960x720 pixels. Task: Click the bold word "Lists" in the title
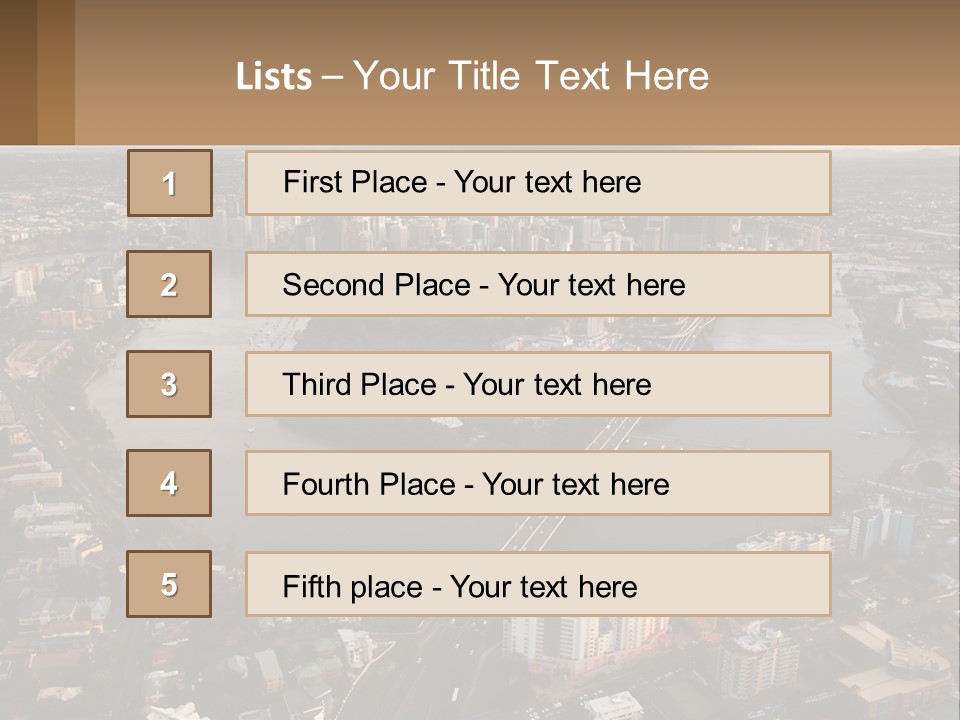pos(274,77)
